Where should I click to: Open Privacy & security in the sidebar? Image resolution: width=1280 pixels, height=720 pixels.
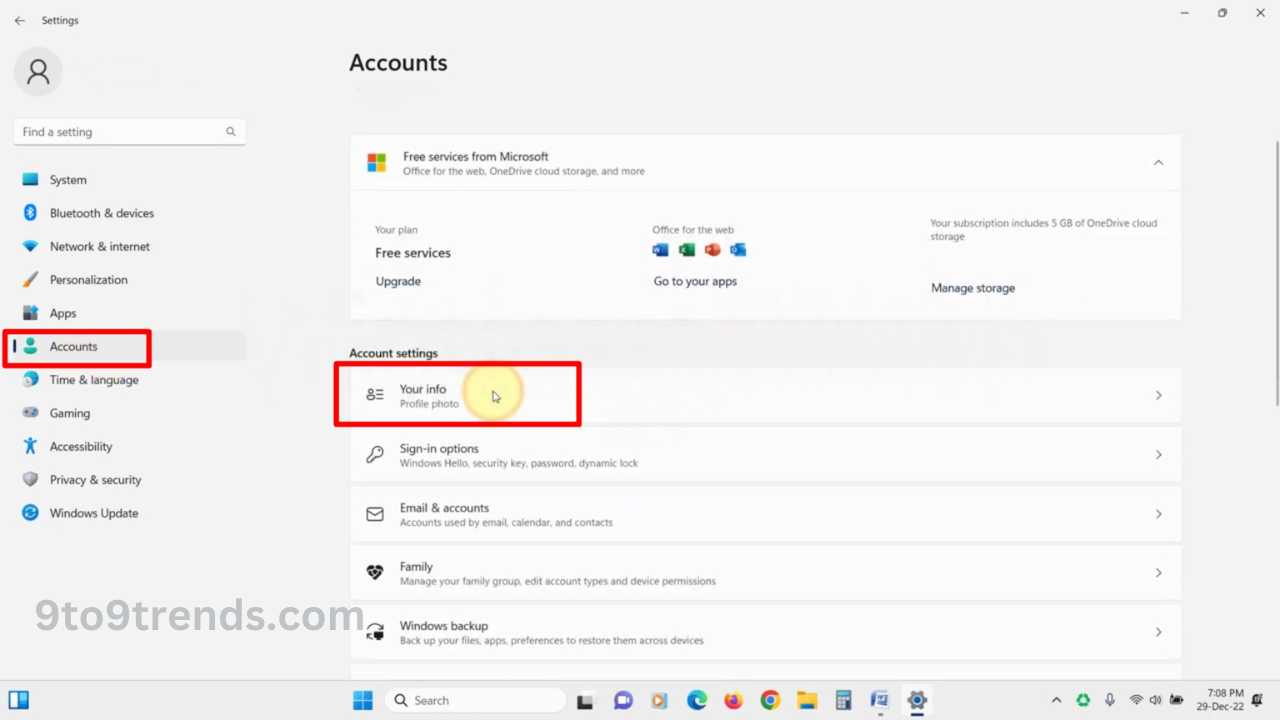pyautogui.click(x=130, y=480)
